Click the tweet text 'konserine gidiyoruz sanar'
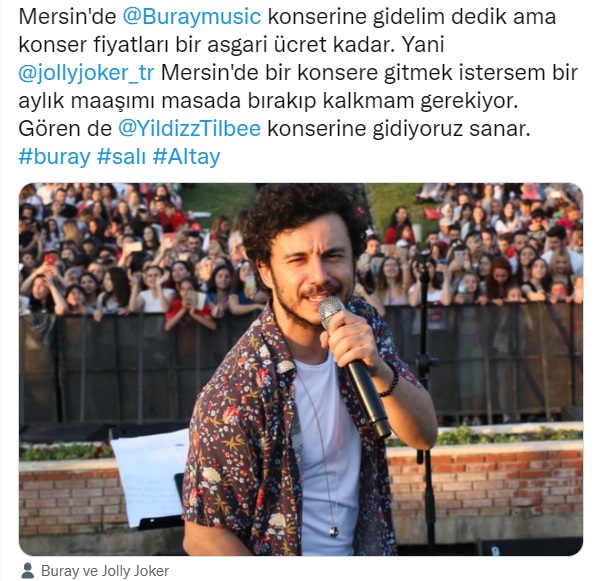 pos(398,129)
